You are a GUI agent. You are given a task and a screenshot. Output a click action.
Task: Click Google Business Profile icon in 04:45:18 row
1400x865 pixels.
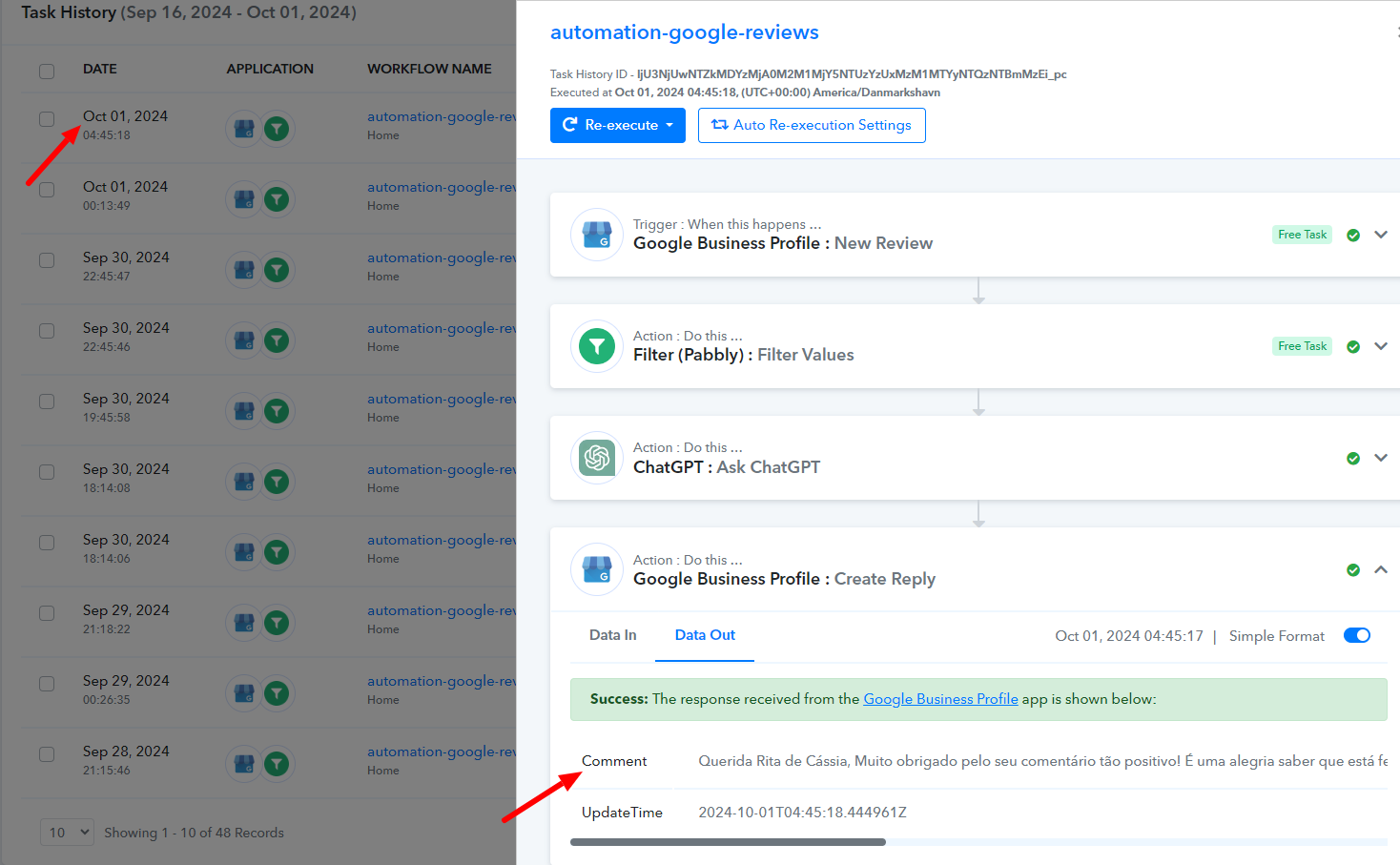click(244, 128)
